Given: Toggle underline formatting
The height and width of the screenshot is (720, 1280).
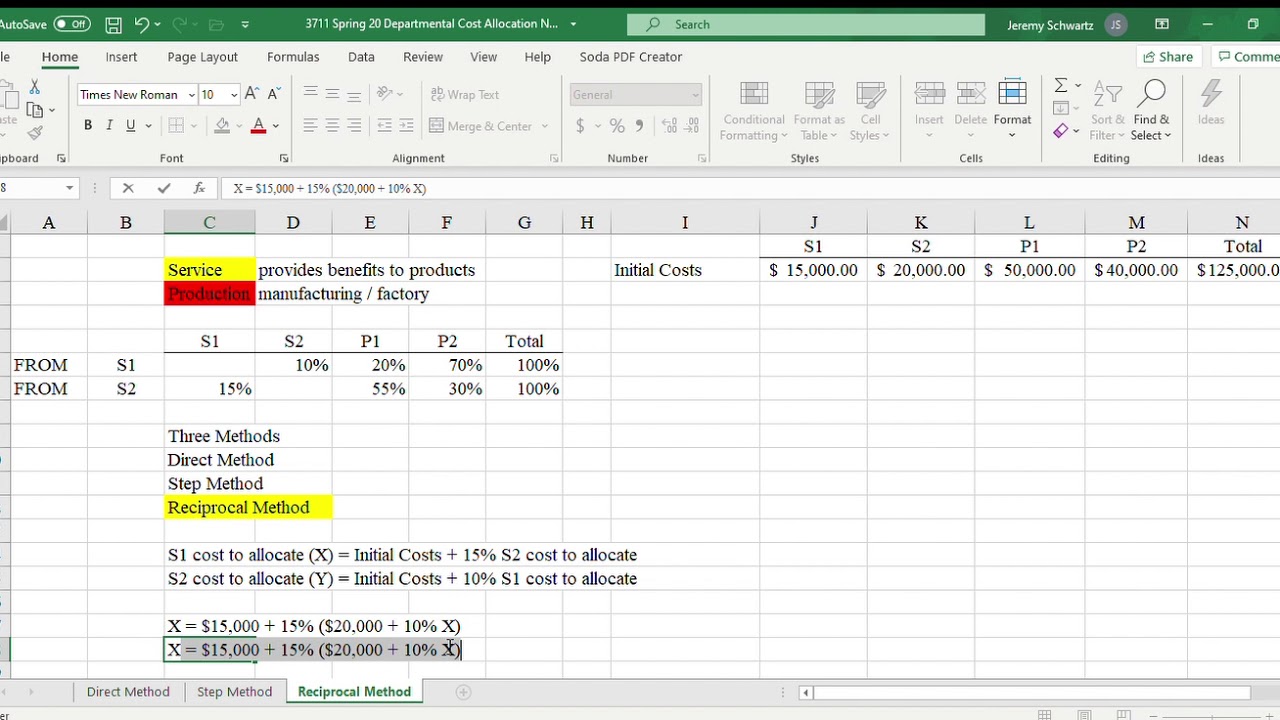Looking at the screenshot, I should pyautogui.click(x=130, y=126).
